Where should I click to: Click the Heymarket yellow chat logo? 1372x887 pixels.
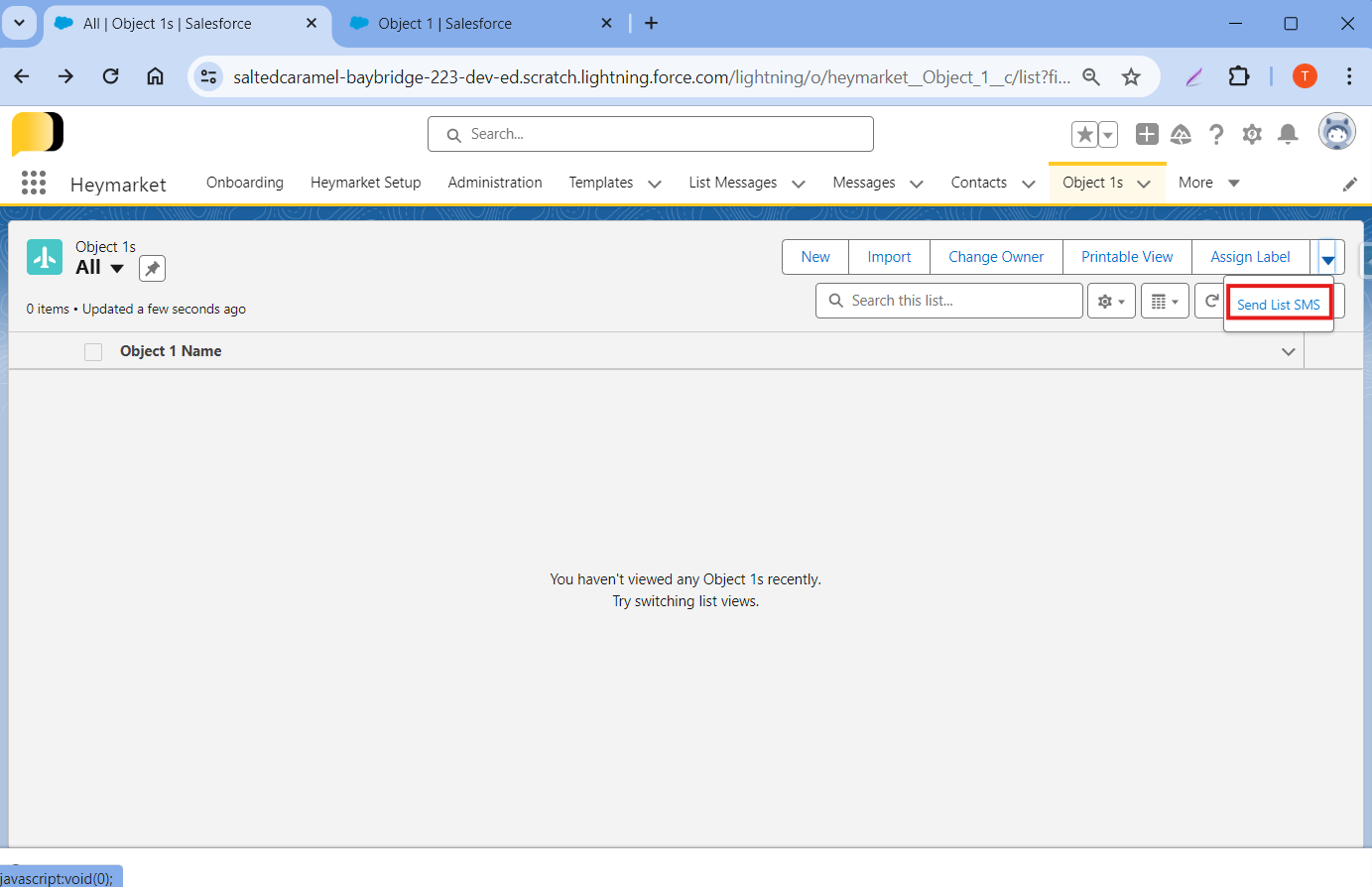pyautogui.click(x=38, y=133)
